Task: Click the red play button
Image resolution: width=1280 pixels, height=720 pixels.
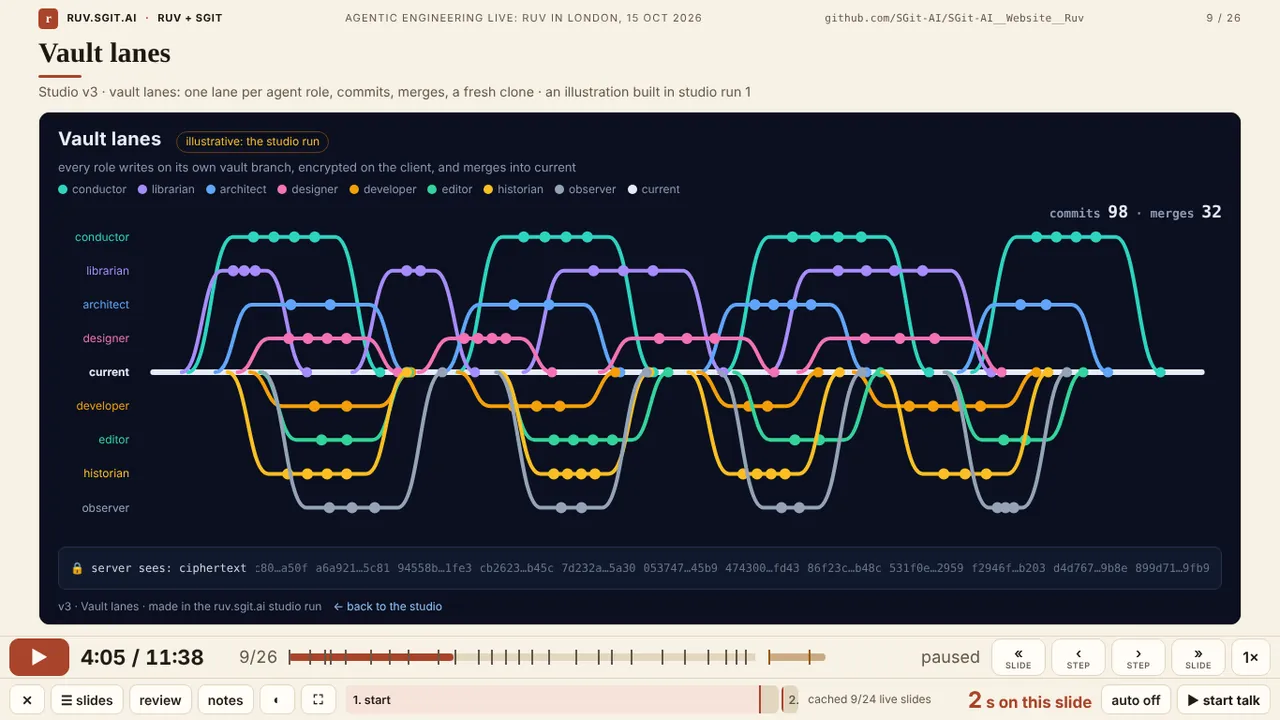Action: [39, 657]
